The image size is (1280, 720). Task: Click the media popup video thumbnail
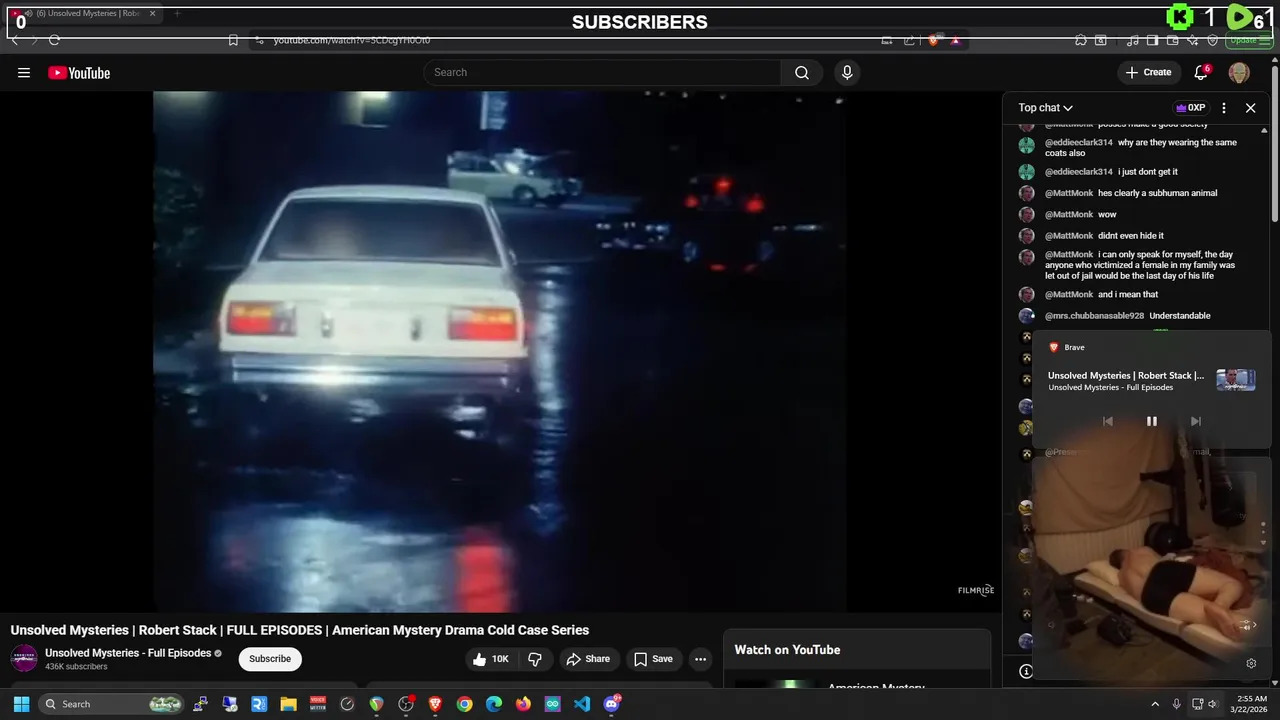1236,380
